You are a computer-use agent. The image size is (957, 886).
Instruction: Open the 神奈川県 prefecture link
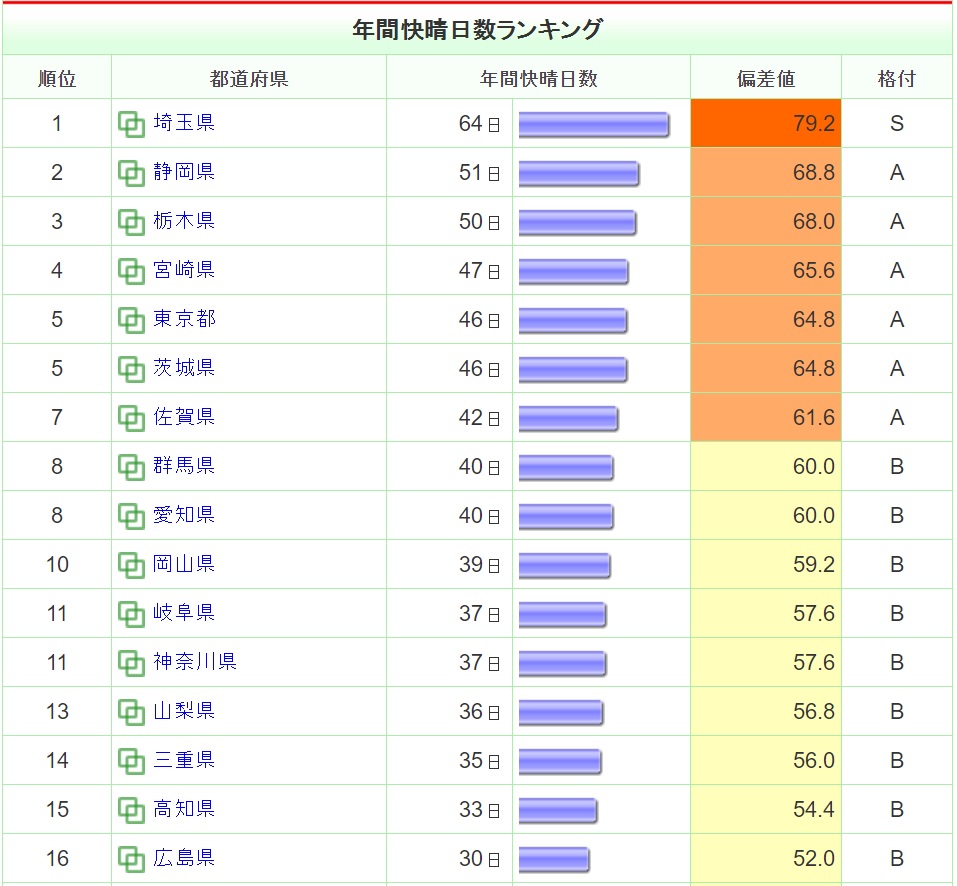195,661
